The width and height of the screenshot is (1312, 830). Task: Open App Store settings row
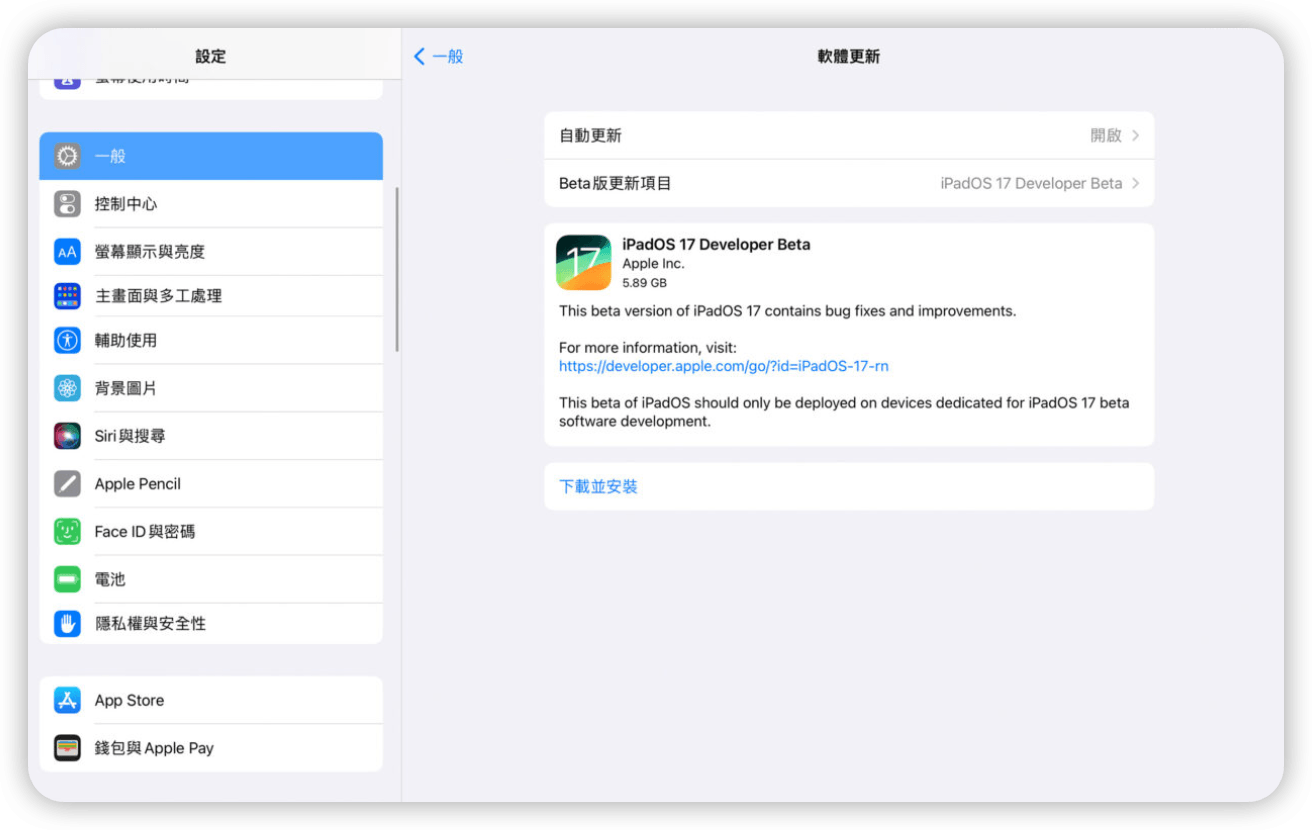(x=211, y=700)
